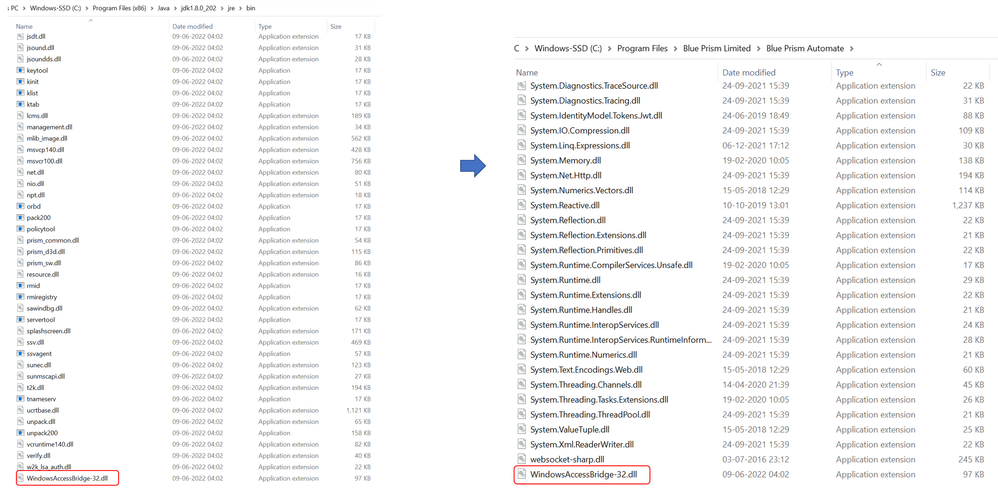Open bin breadcrumb segment in left window
The width and height of the screenshot is (998, 496).
(251, 8)
